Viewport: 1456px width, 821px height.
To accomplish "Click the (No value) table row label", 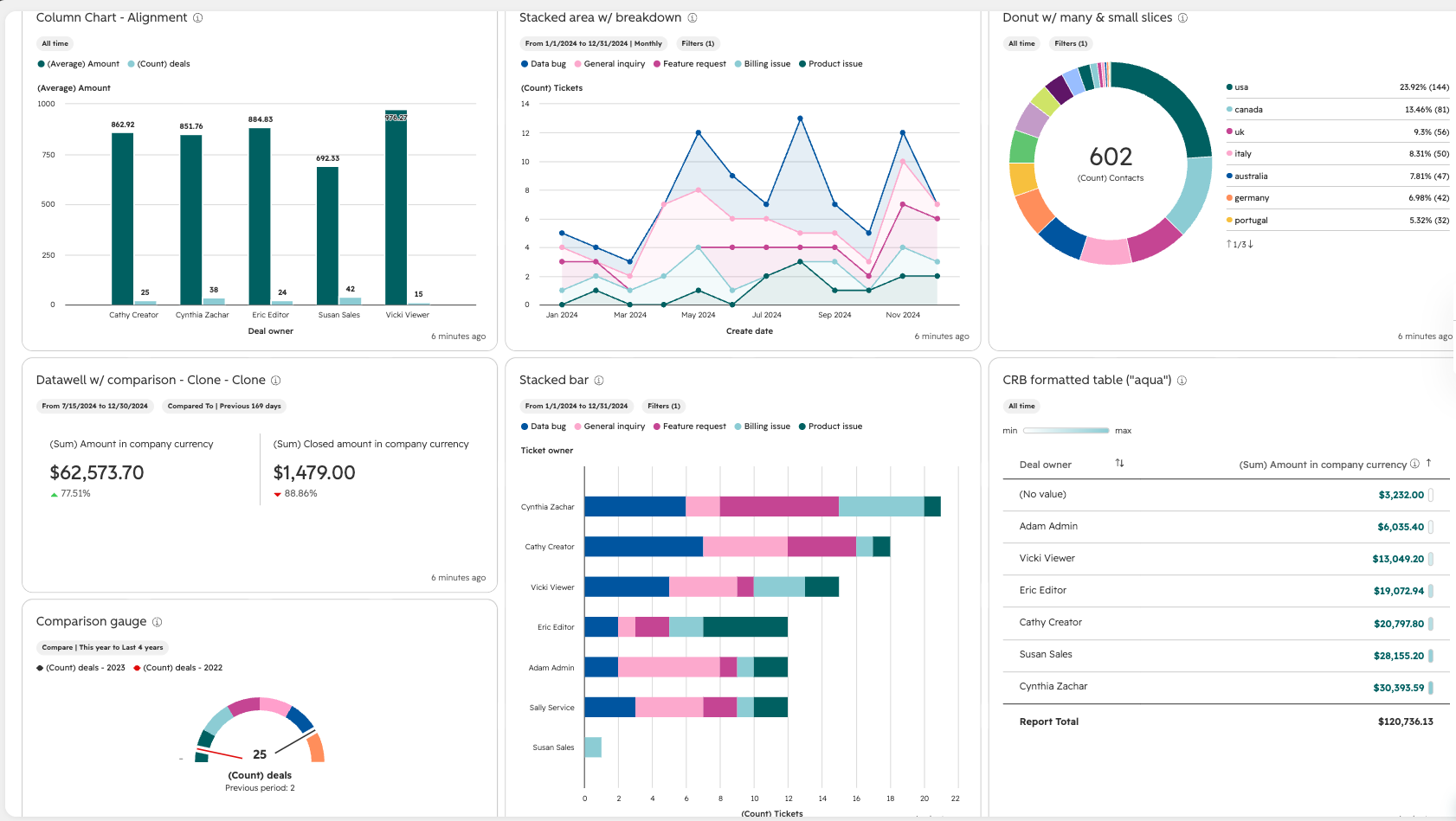I will click(1042, 495).
